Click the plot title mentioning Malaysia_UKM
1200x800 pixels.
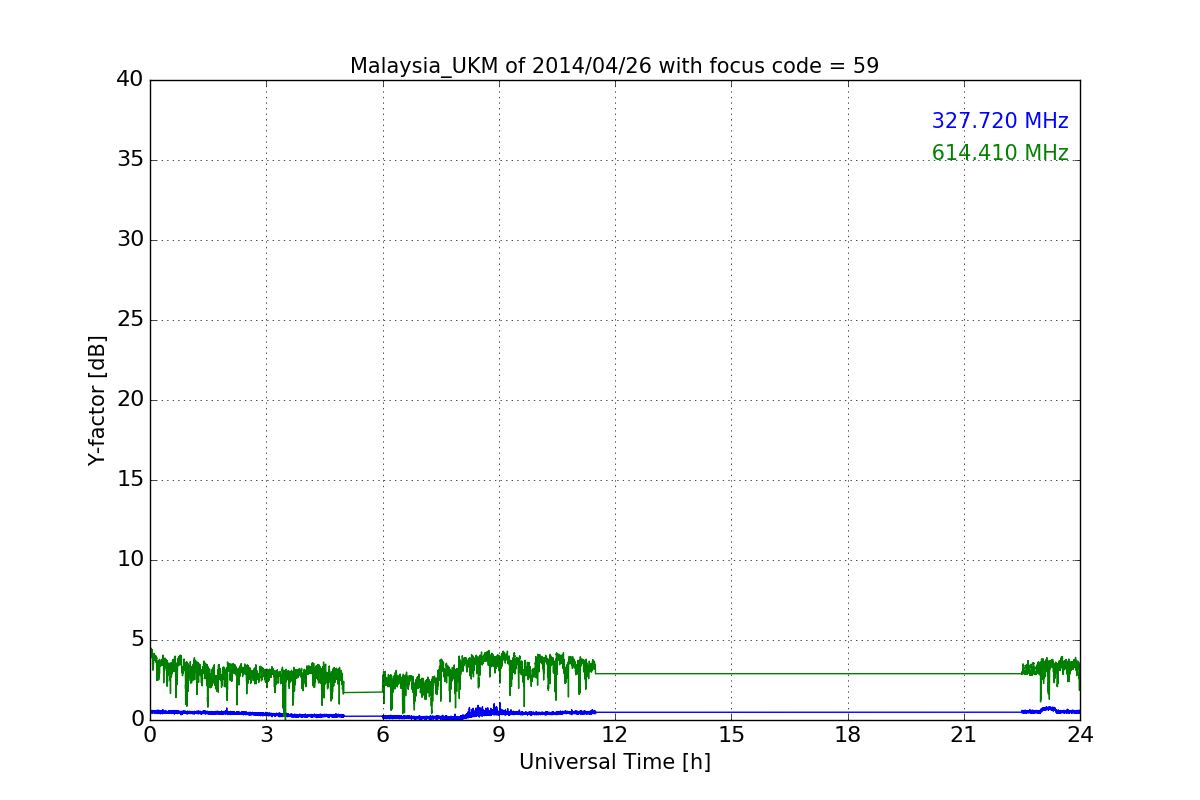[614, 66]
